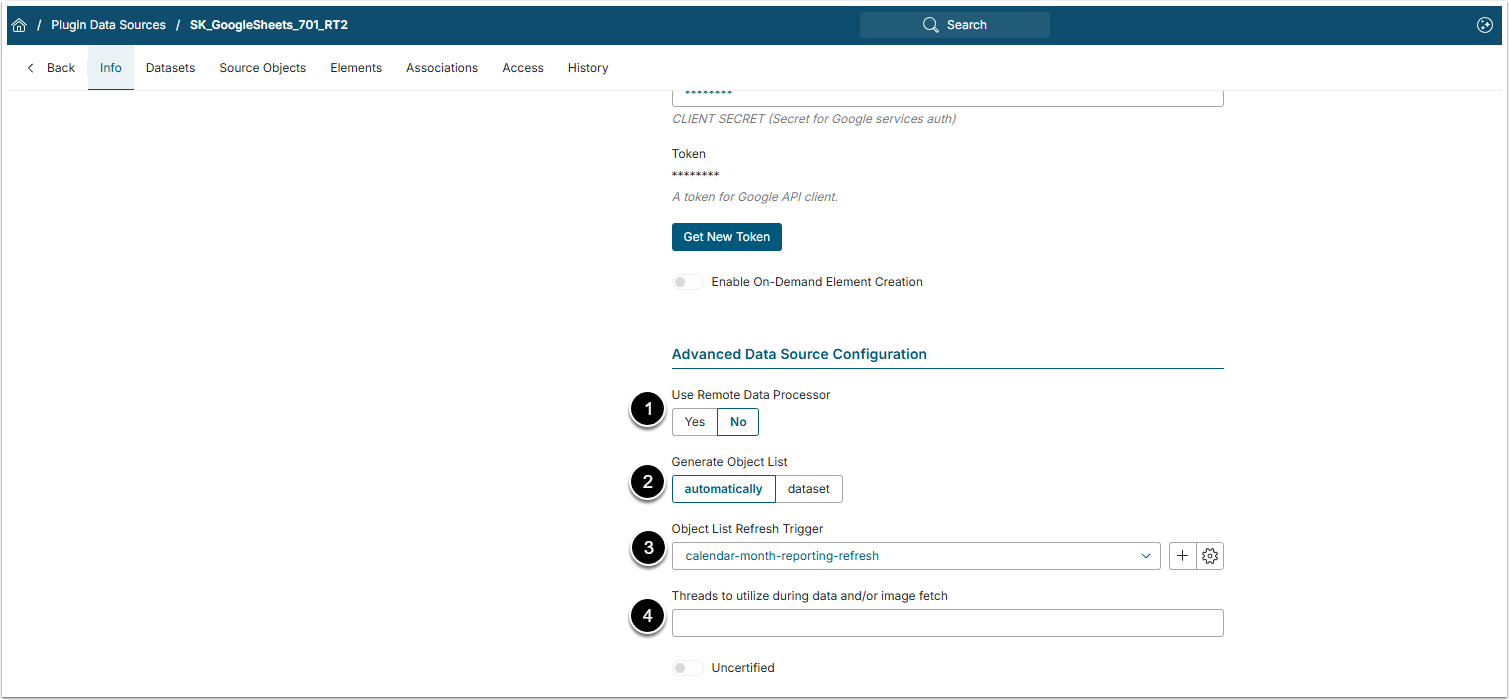Image resolution: width=1509 pixels, height=700 pixels.
Task: Choose dataset for Generate Object List
Action: [809, 489]
